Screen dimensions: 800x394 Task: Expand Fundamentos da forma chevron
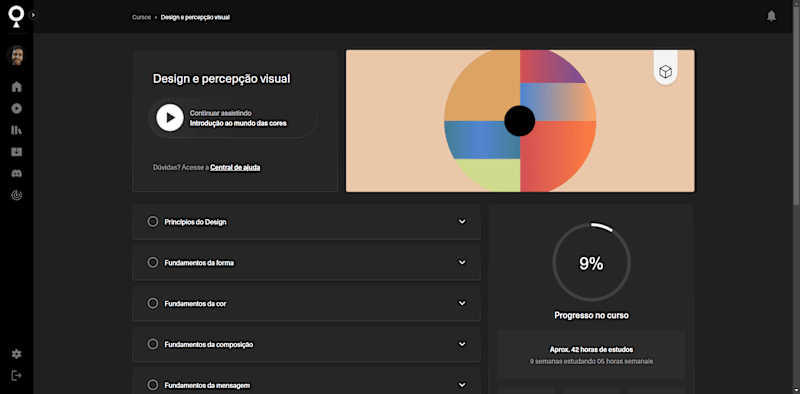(x=462, y=262)
